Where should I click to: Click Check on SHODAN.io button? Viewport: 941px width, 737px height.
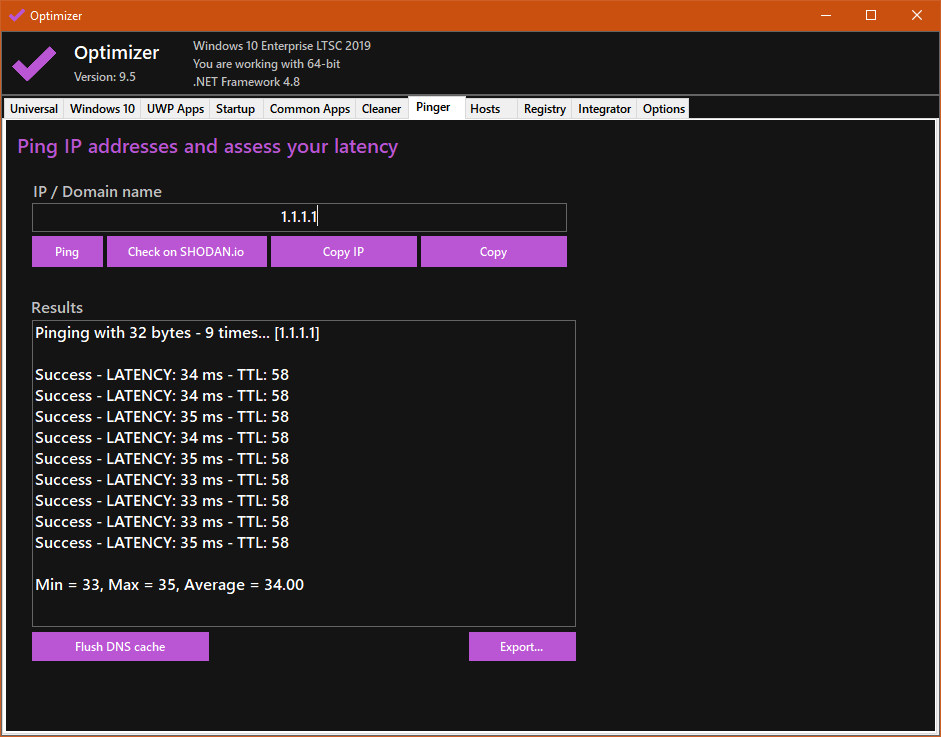pos(186,252)
